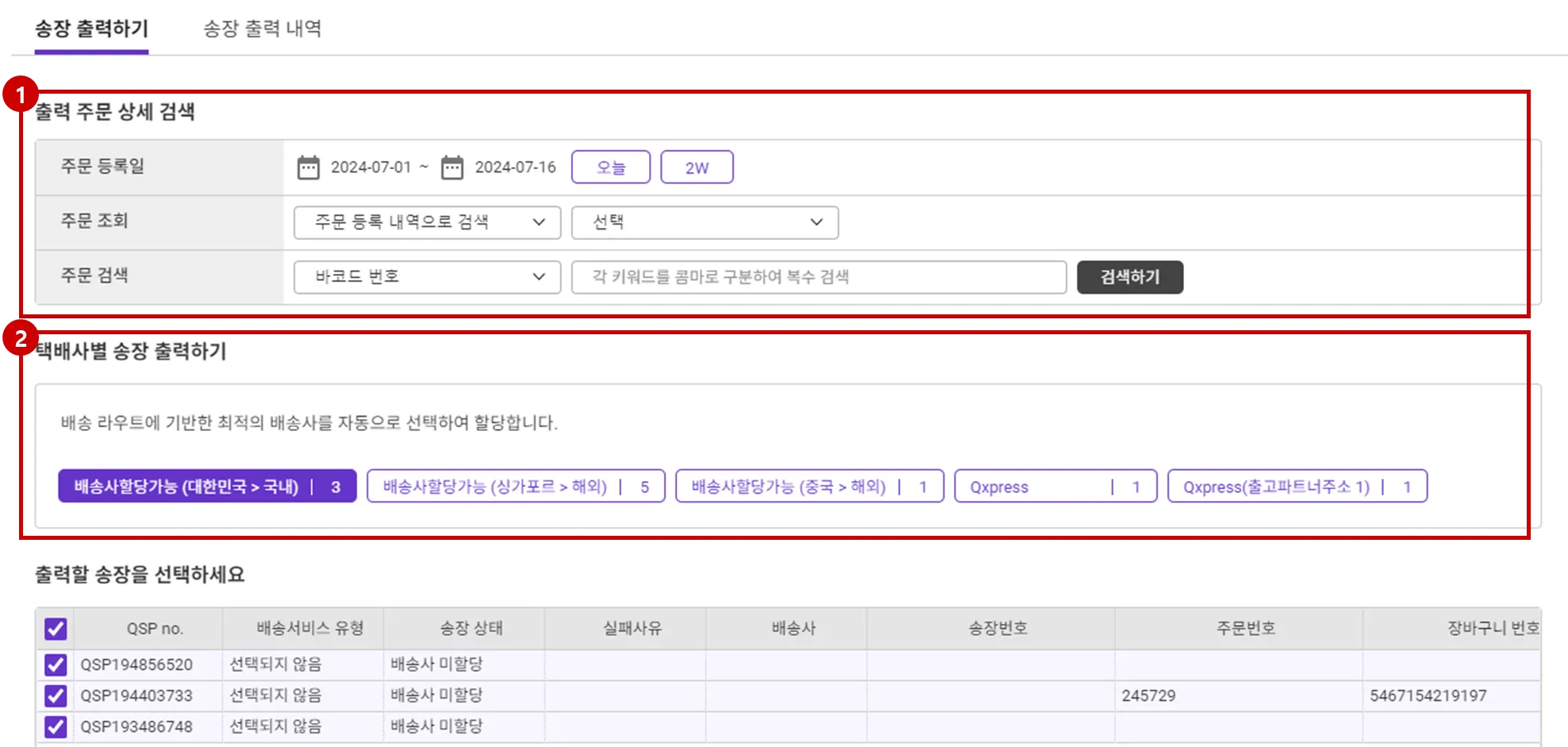Toggle the select-all checkbox in table header

pos(56,629)
